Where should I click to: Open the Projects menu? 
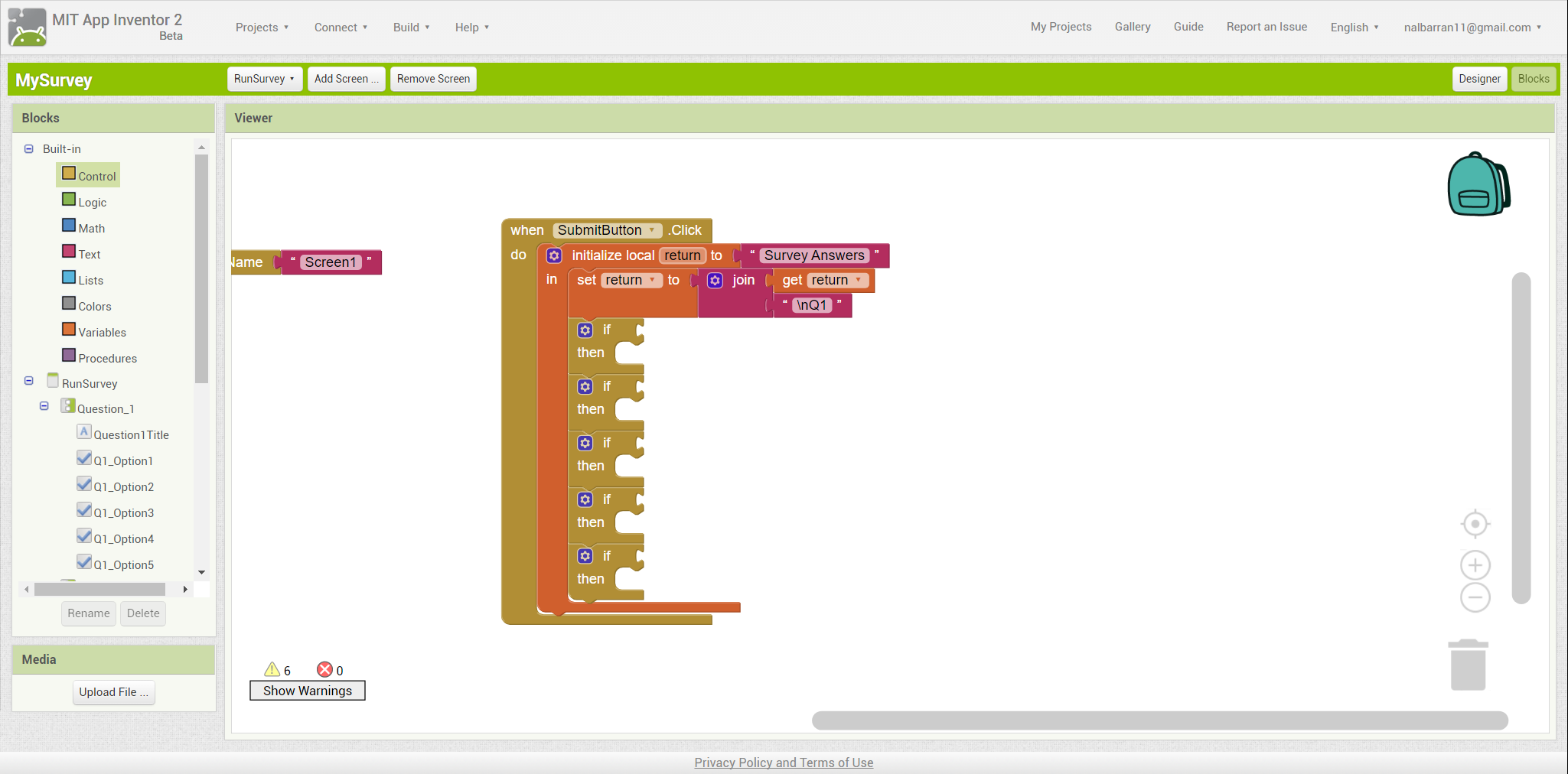[262, 28]
